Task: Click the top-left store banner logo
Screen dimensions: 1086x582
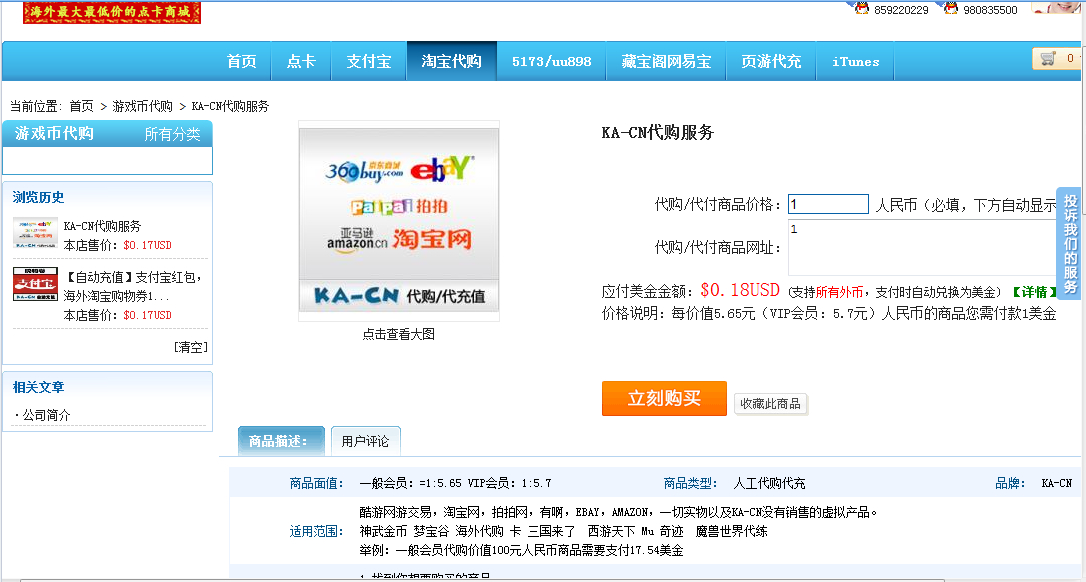Action: (x=112, y=12)
